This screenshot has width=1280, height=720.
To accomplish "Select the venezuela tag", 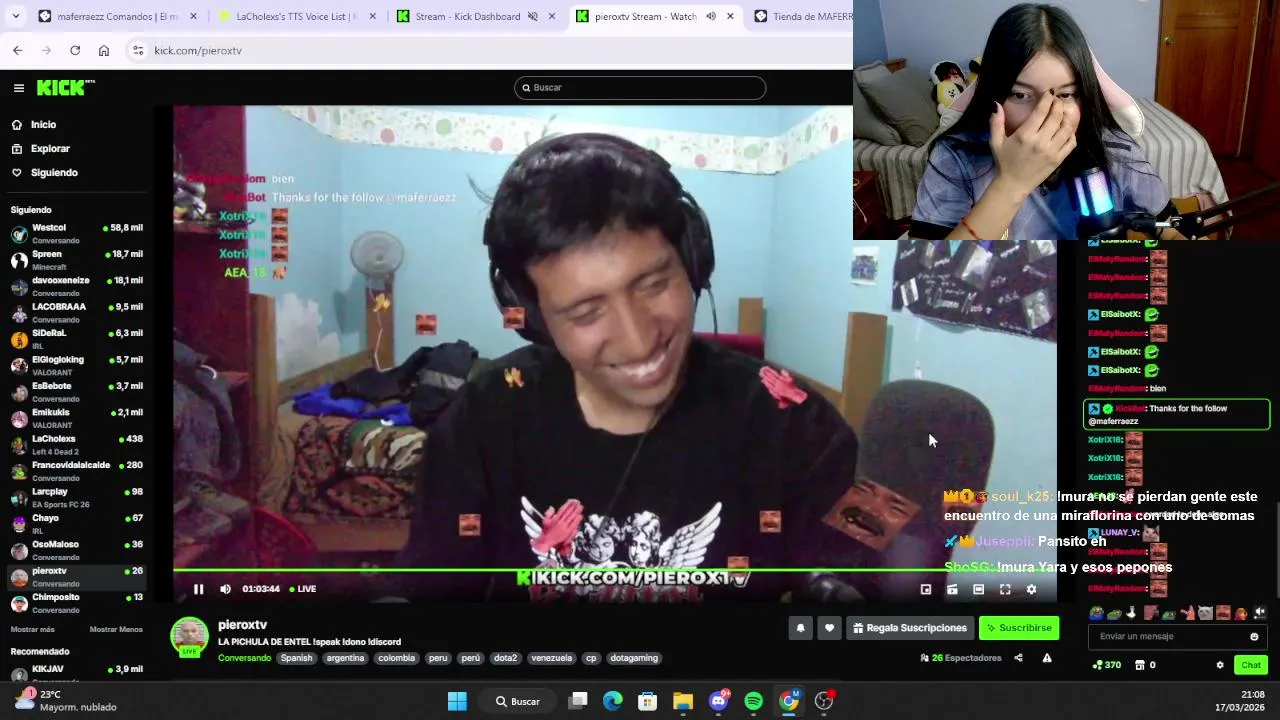I will 551,658.
